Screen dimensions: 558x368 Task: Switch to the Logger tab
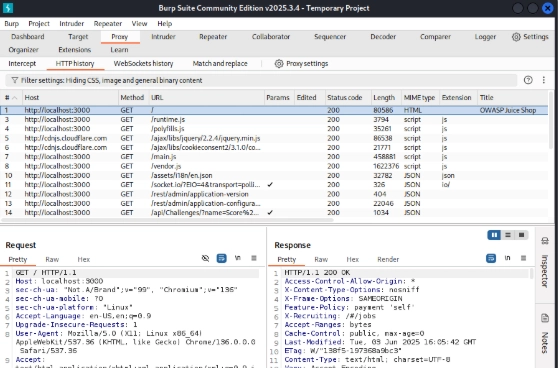485,37
